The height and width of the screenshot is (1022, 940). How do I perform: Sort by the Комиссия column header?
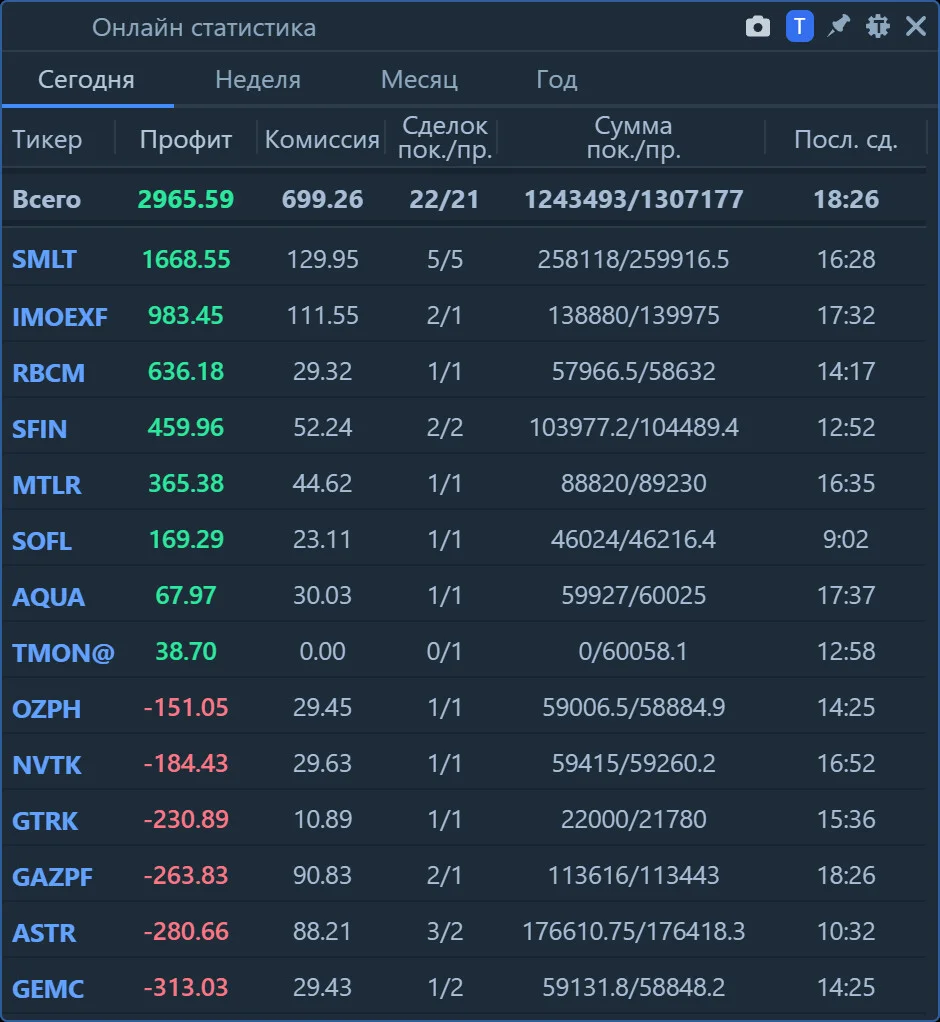point(322,139)
